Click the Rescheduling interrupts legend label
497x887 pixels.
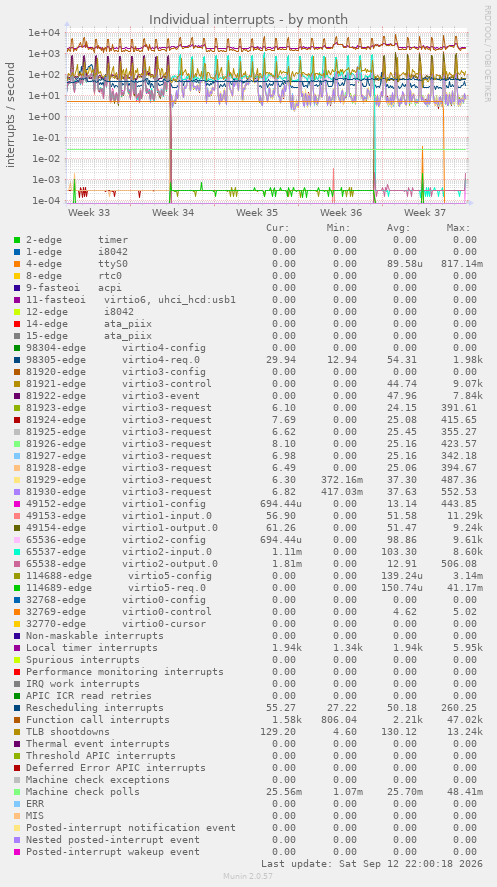click(x=94, y=708)
